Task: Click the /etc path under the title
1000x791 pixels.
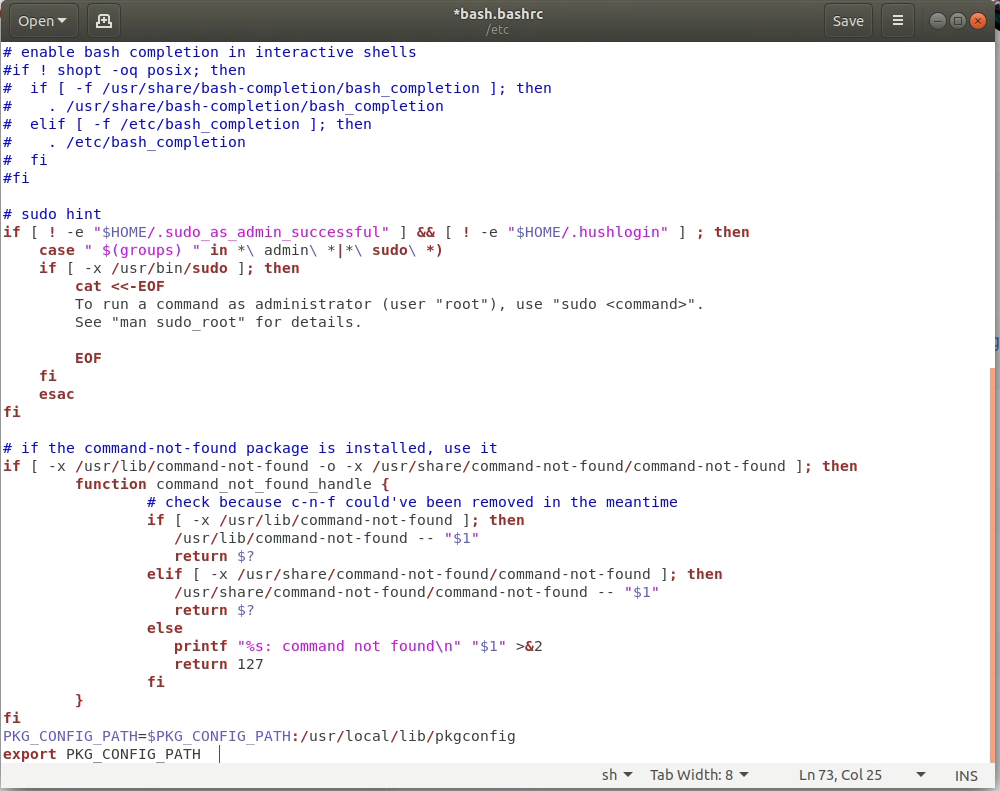Action: tap(498, 29)
